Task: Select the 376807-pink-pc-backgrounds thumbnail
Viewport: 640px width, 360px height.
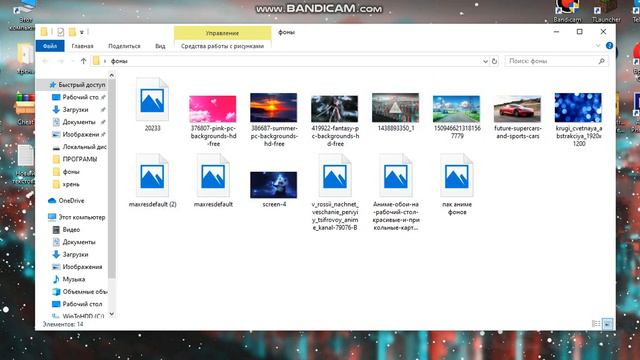Action: [x=213, y=109]
